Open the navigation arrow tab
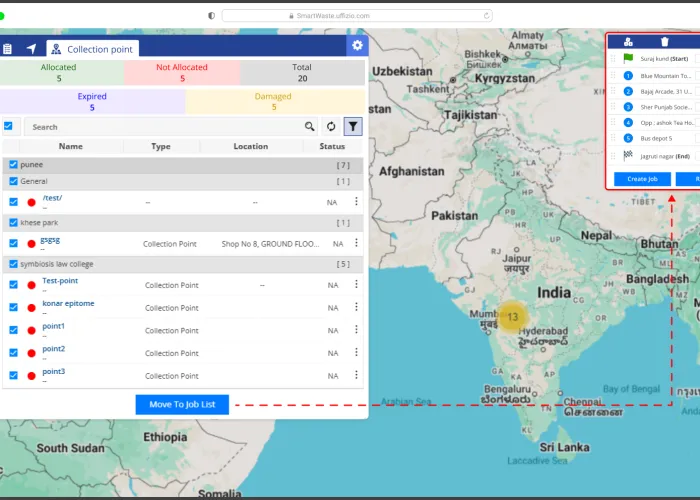The height and width of the screenshot is (500, 700). [x=31, y=49]
